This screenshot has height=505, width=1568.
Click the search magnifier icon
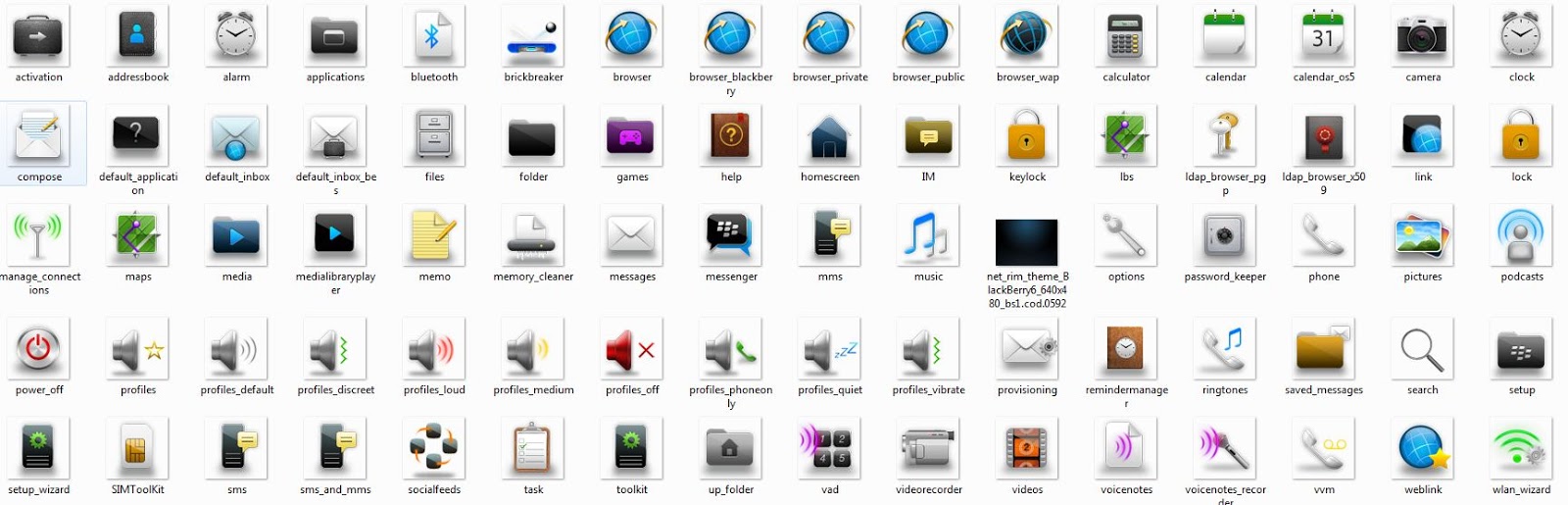tap(1423, 349)
